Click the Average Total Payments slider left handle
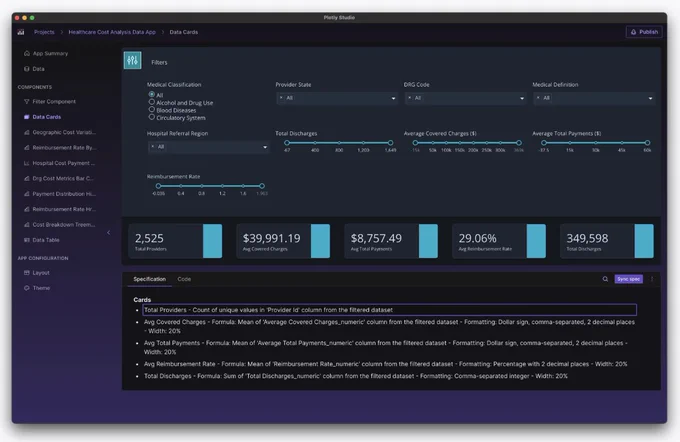 [544, 143]
